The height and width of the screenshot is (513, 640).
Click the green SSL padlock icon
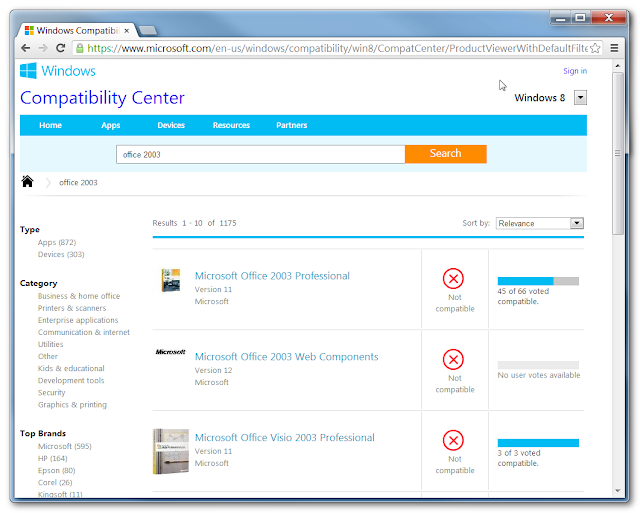pyautogui.click(x=80, y=48)
